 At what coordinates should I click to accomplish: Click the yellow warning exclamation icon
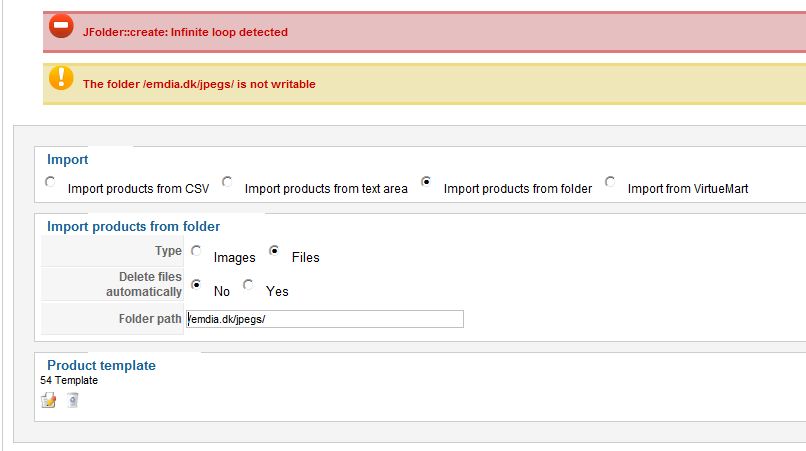tap(61, 78)
